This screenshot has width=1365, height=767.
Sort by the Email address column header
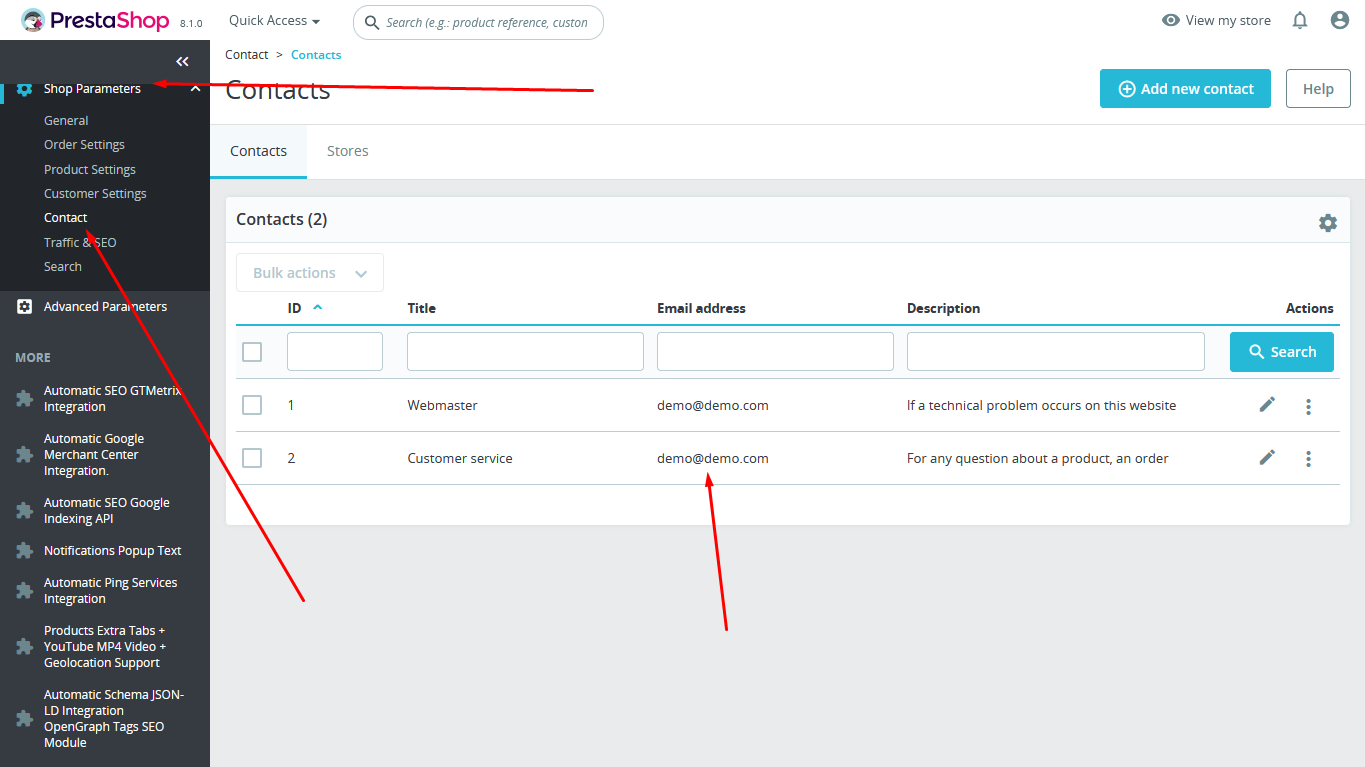point(701,308)
